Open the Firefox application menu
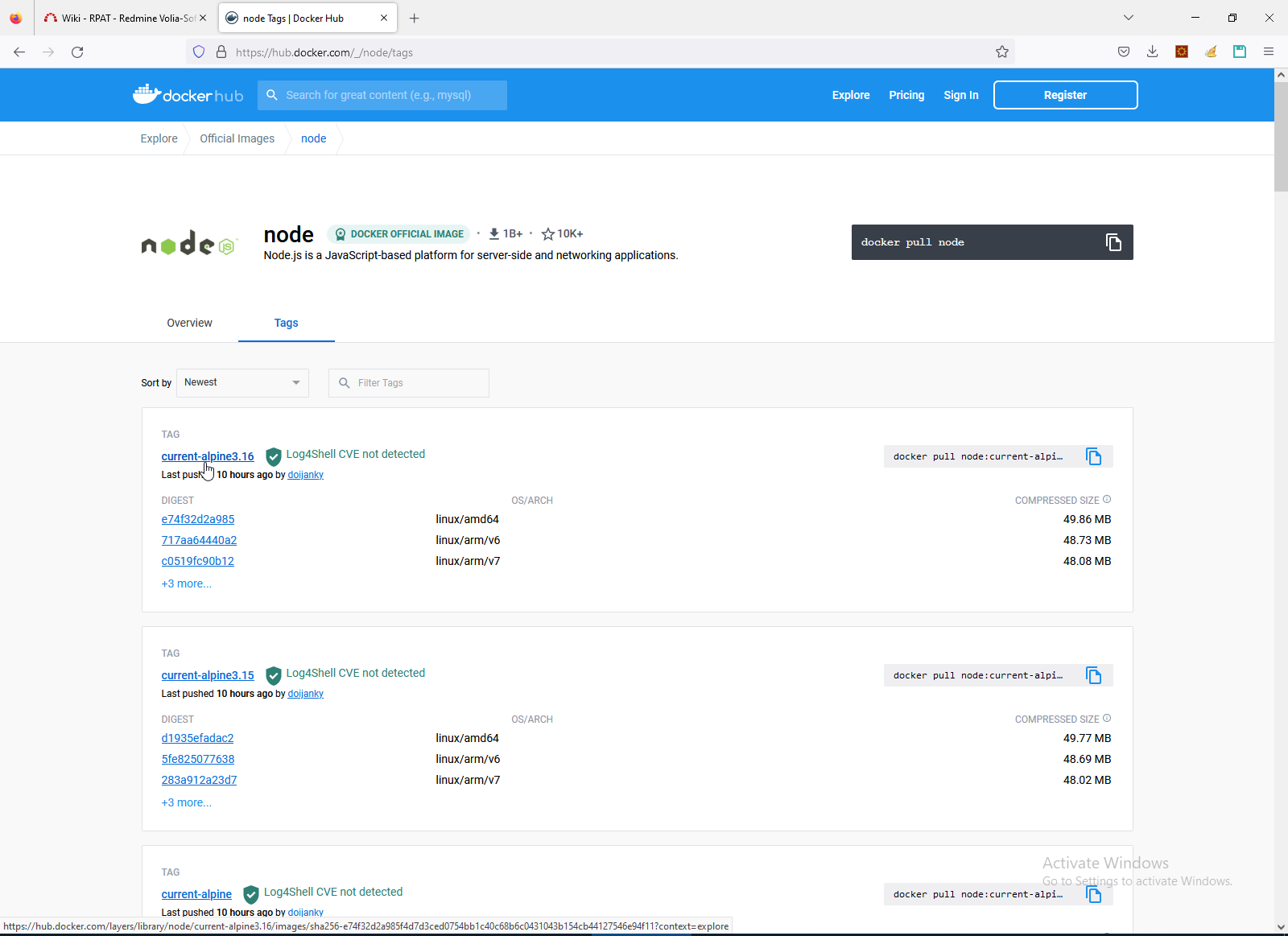 [1269, 52]
